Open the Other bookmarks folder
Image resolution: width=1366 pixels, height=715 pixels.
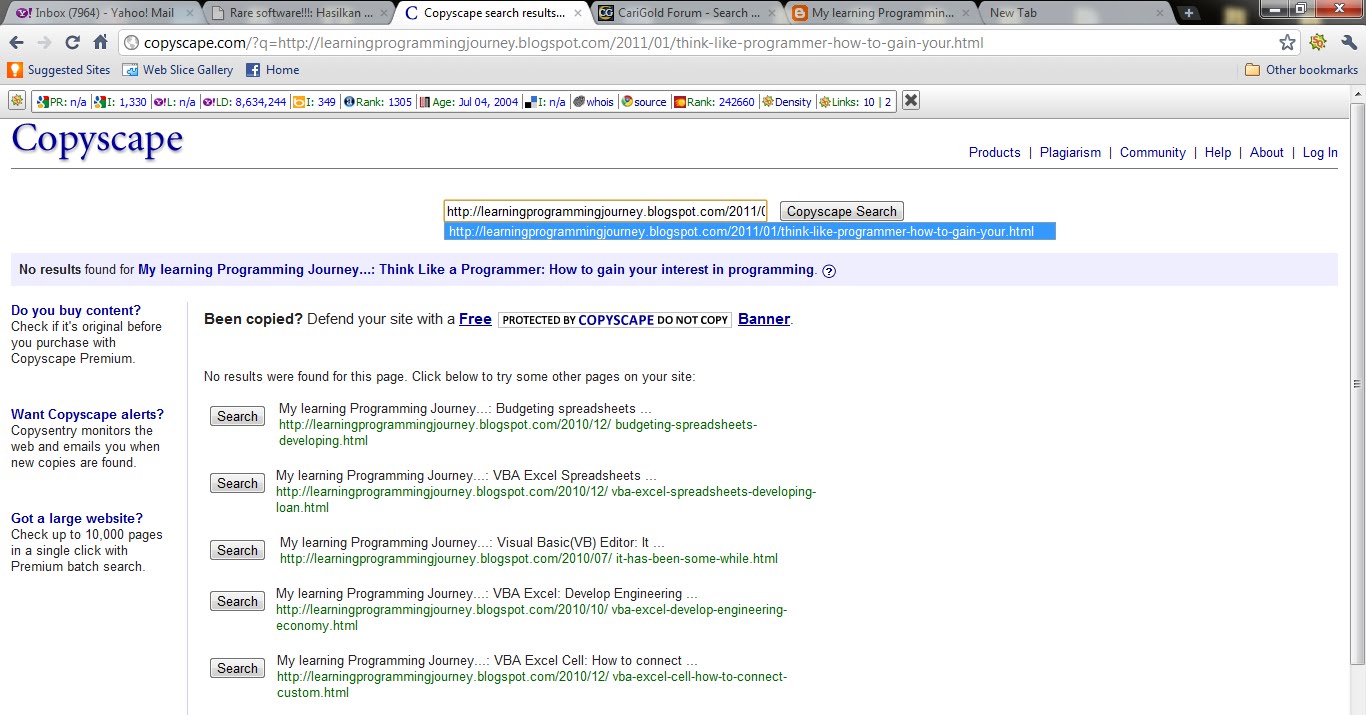1301,70
